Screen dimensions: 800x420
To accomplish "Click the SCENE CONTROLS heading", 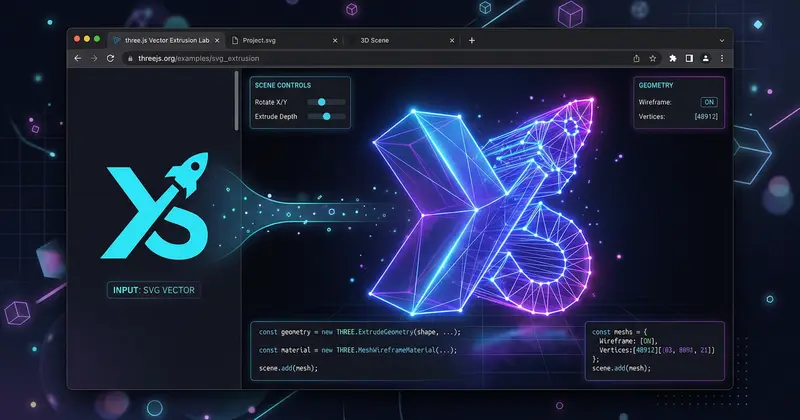I will (283, 85).
